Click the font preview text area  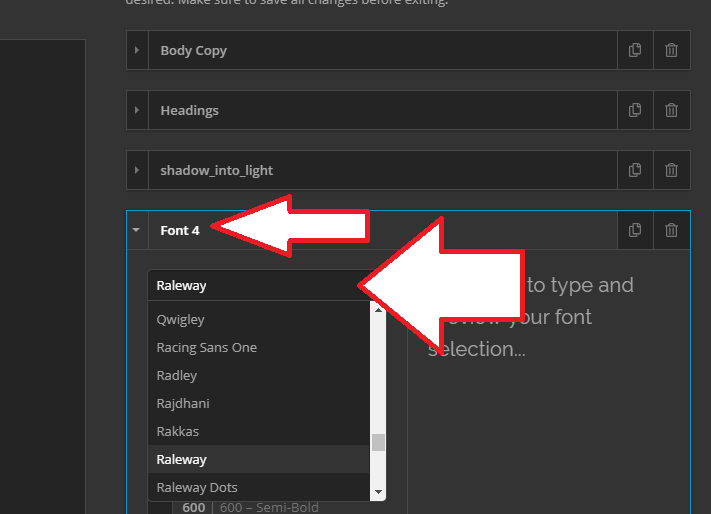[x=531, y=317]
